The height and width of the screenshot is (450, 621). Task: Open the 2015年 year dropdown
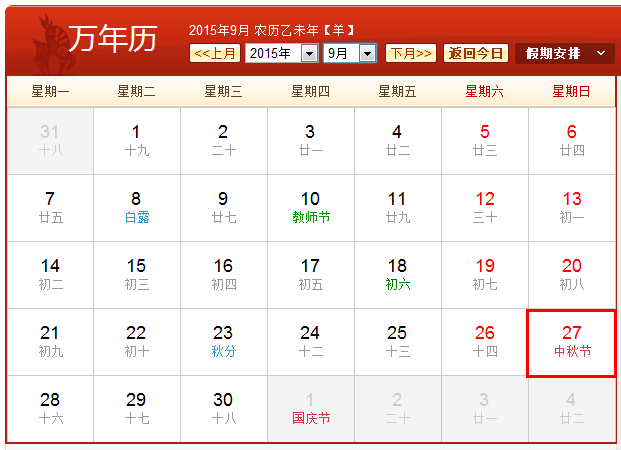pos(282,53)
